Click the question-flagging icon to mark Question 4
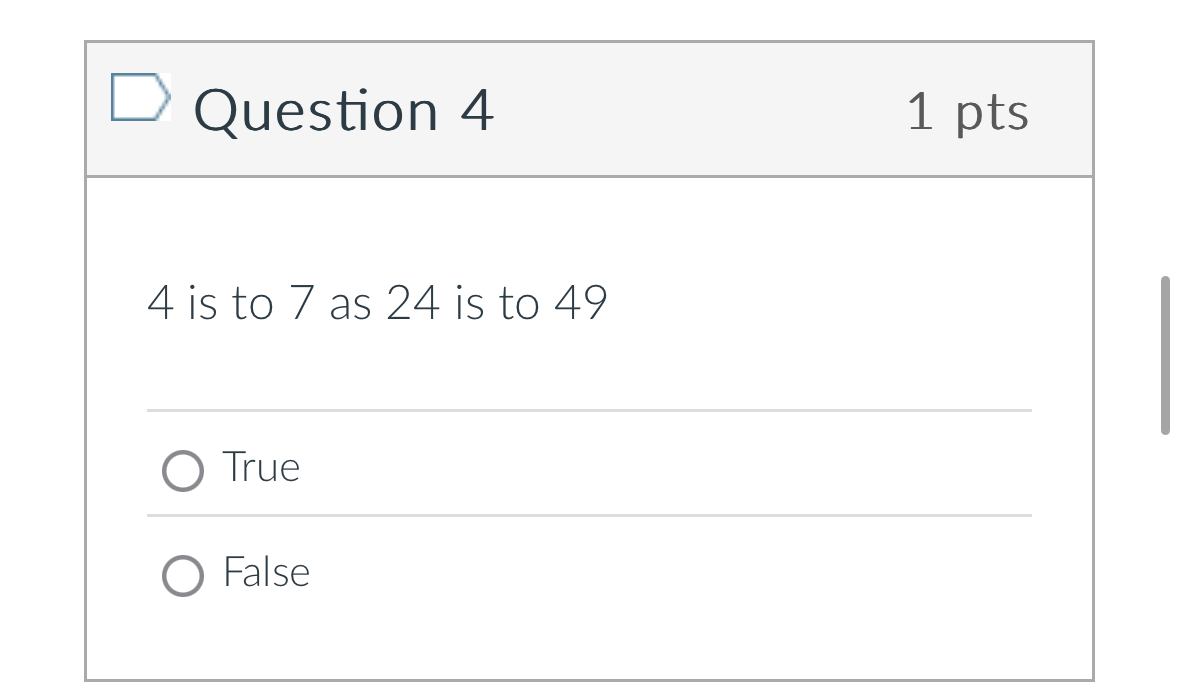Image resolution: width=1179 pixels, height=699 pixels. pos(141,97)
